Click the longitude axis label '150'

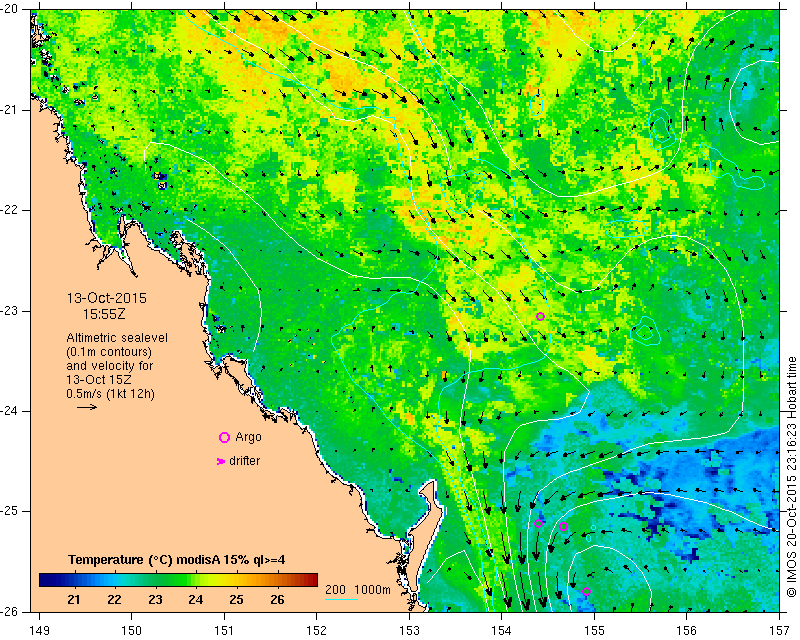[x=132, y=631]
